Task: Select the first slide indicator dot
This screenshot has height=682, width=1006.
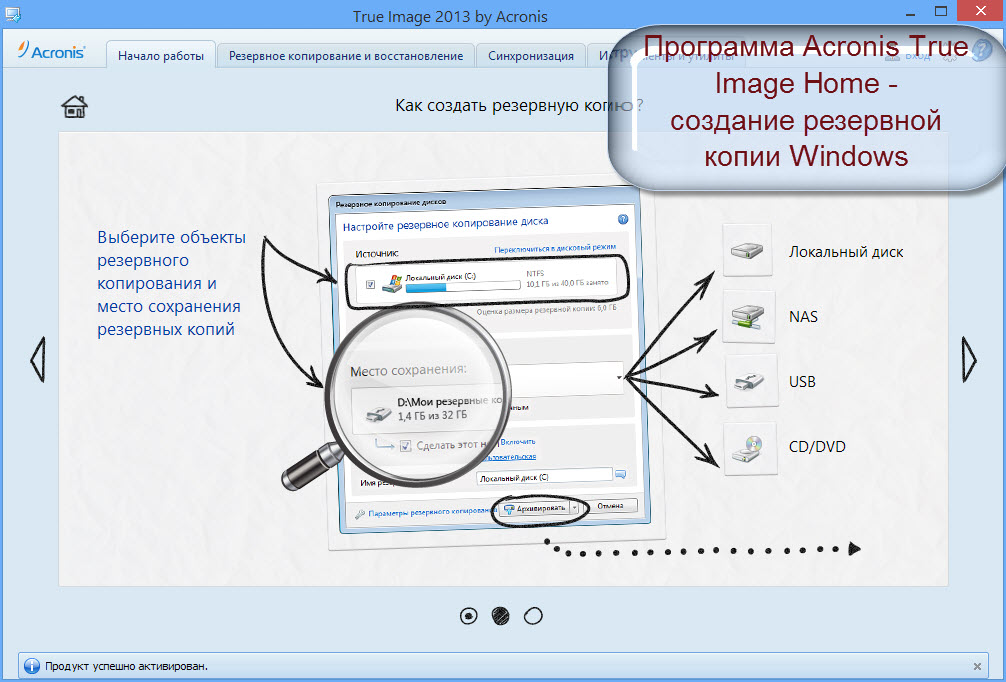Action: coord(468,616)
